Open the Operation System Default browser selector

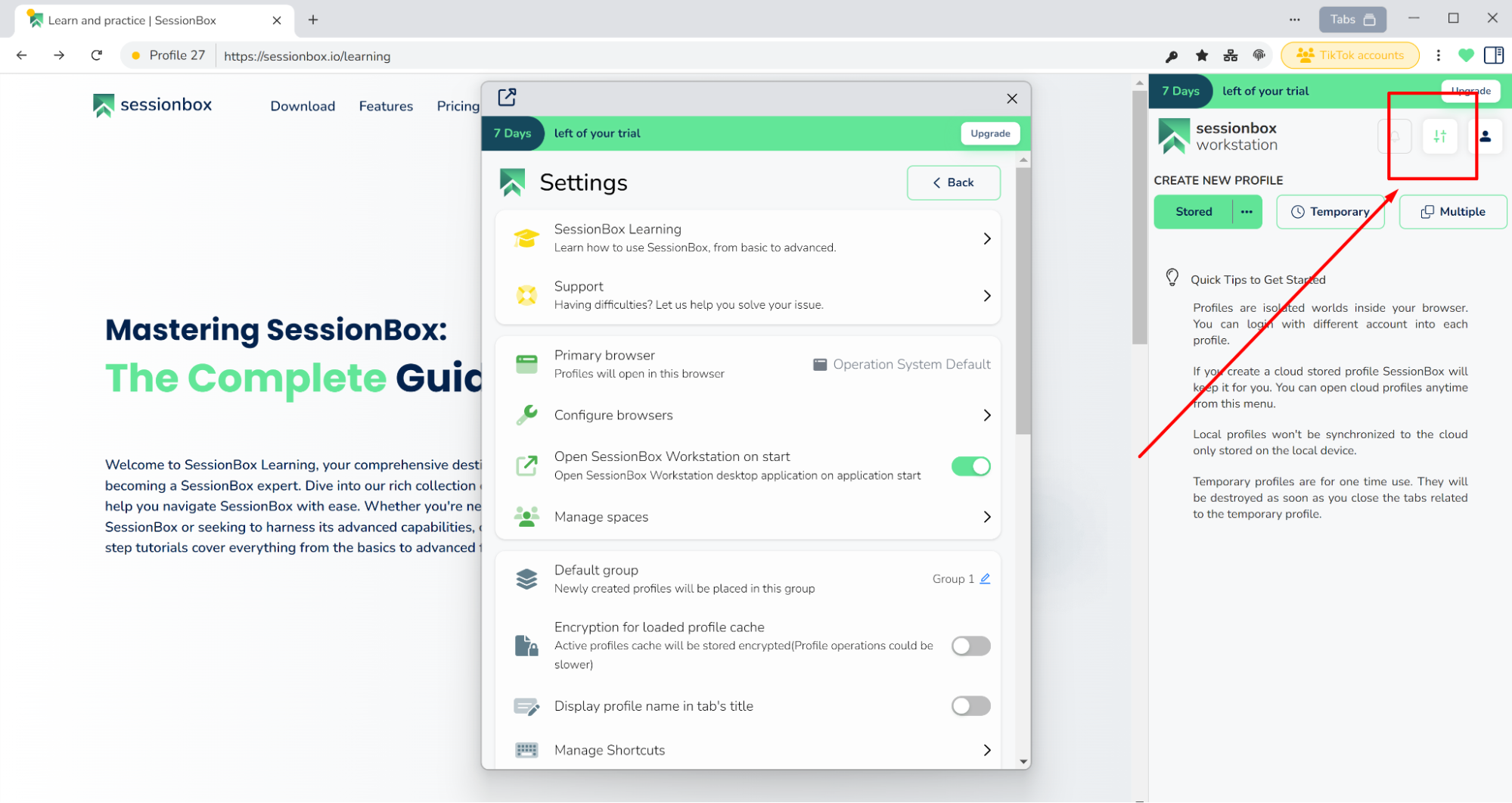click(x=902, y=364)
